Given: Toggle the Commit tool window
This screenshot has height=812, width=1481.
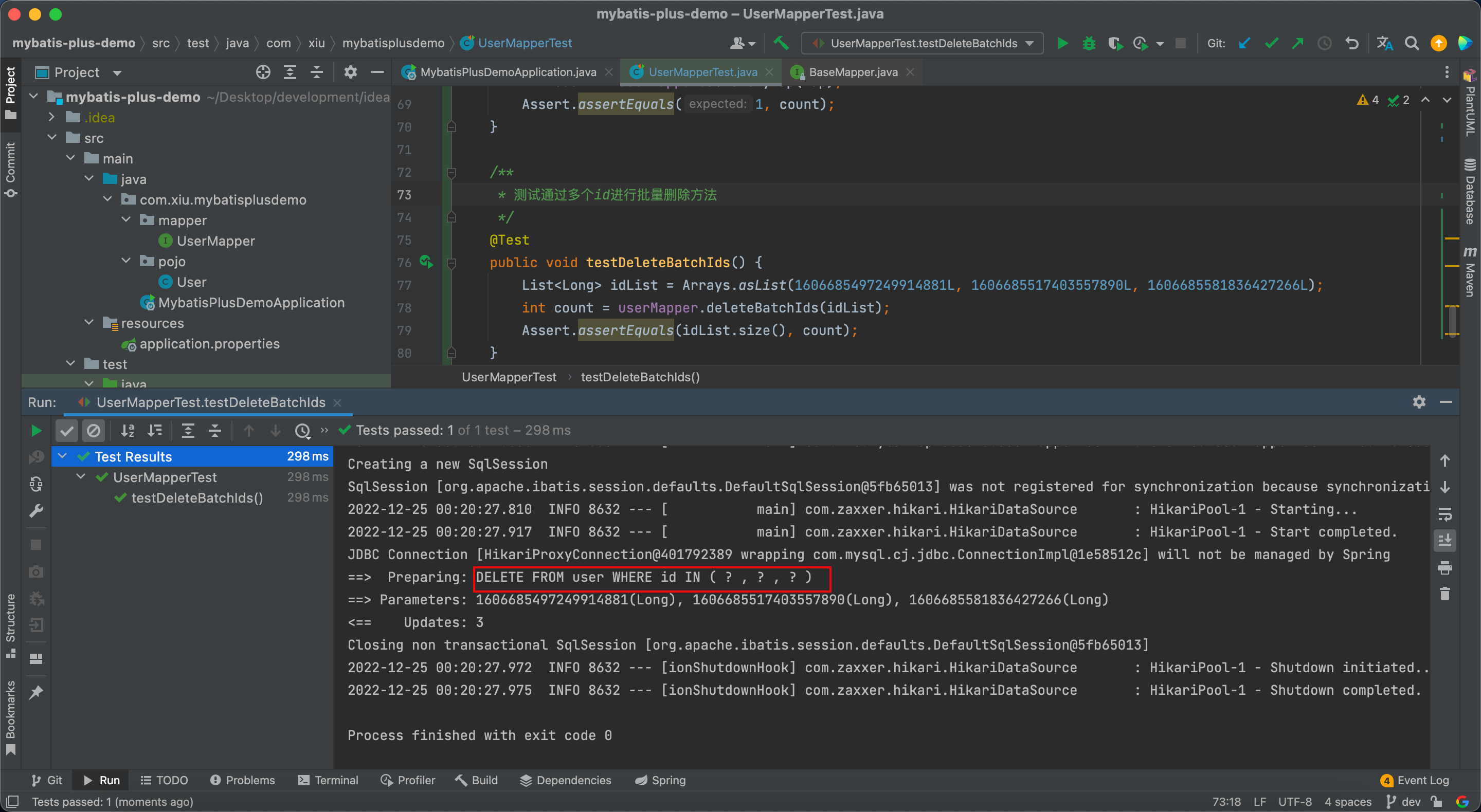Looking at the screenshot, I should pos(10,170).
